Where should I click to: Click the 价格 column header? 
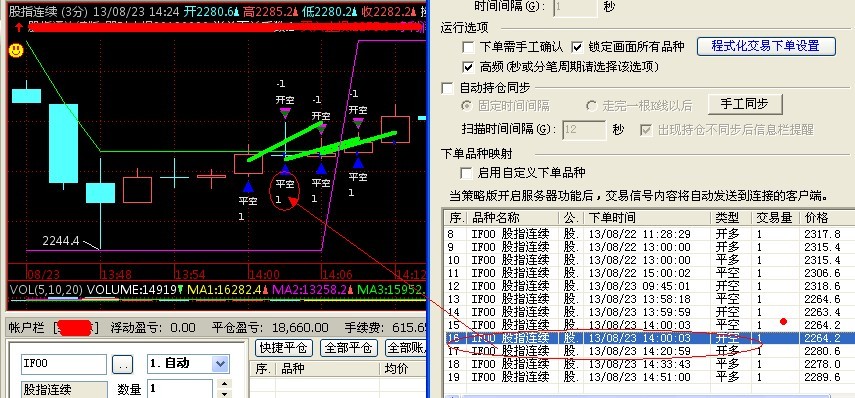click(827, 218)
